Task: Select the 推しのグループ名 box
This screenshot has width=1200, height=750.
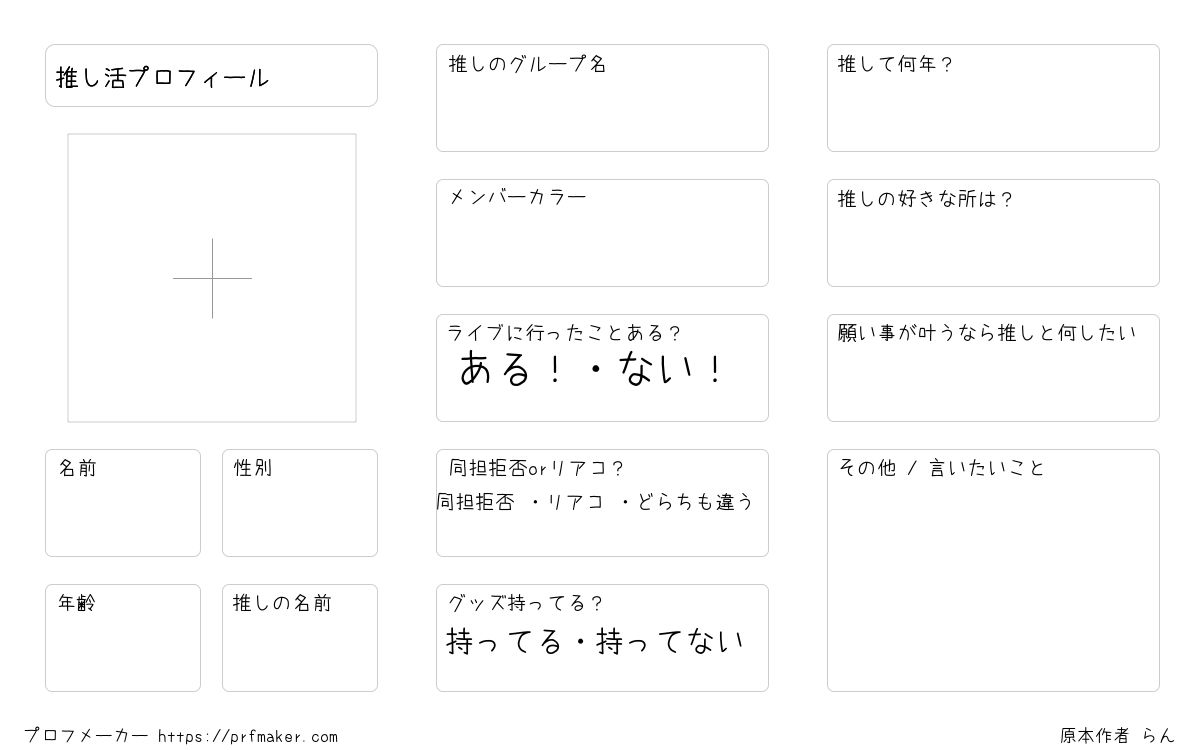Action: point(602,98)
